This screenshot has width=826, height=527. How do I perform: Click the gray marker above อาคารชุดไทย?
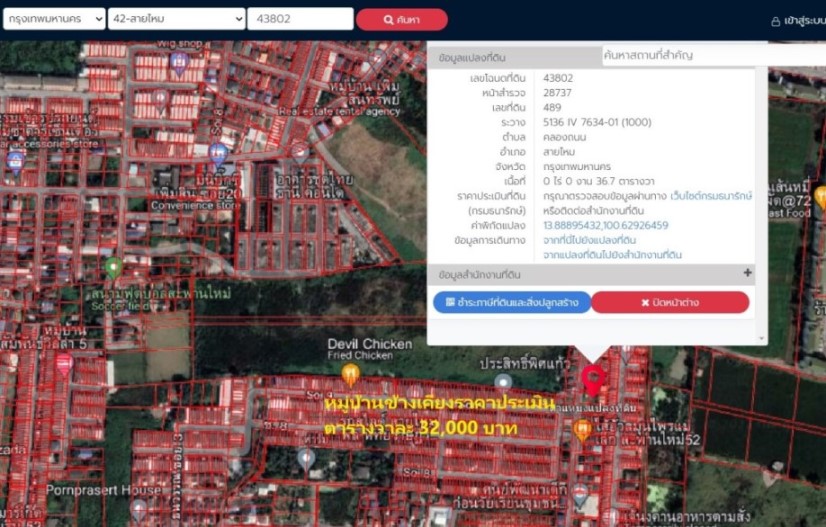300,152
